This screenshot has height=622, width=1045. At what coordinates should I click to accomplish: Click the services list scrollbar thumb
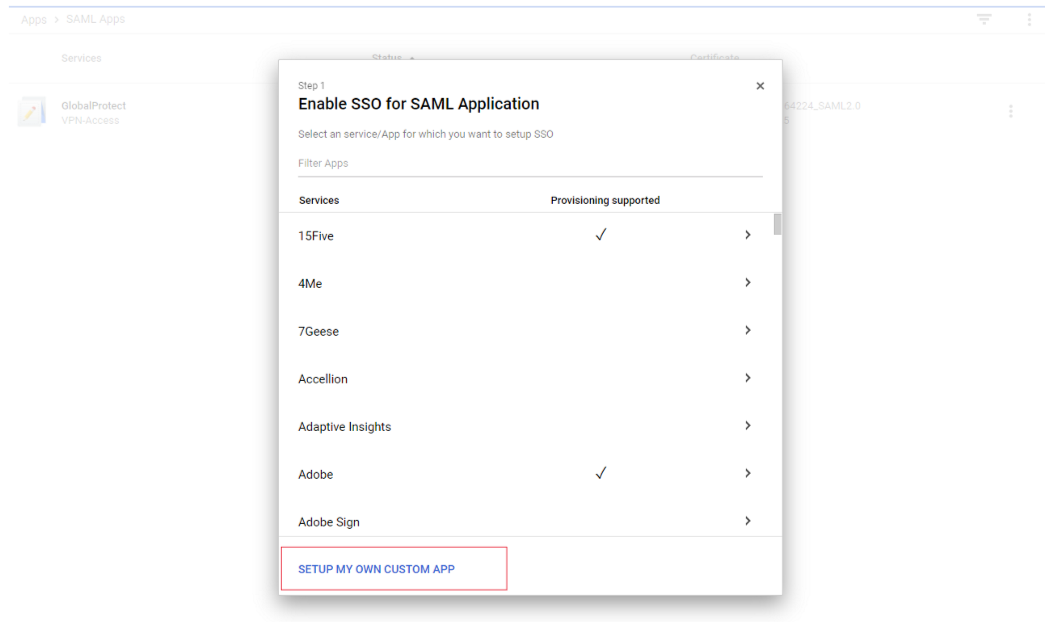(x=777, y=224)
